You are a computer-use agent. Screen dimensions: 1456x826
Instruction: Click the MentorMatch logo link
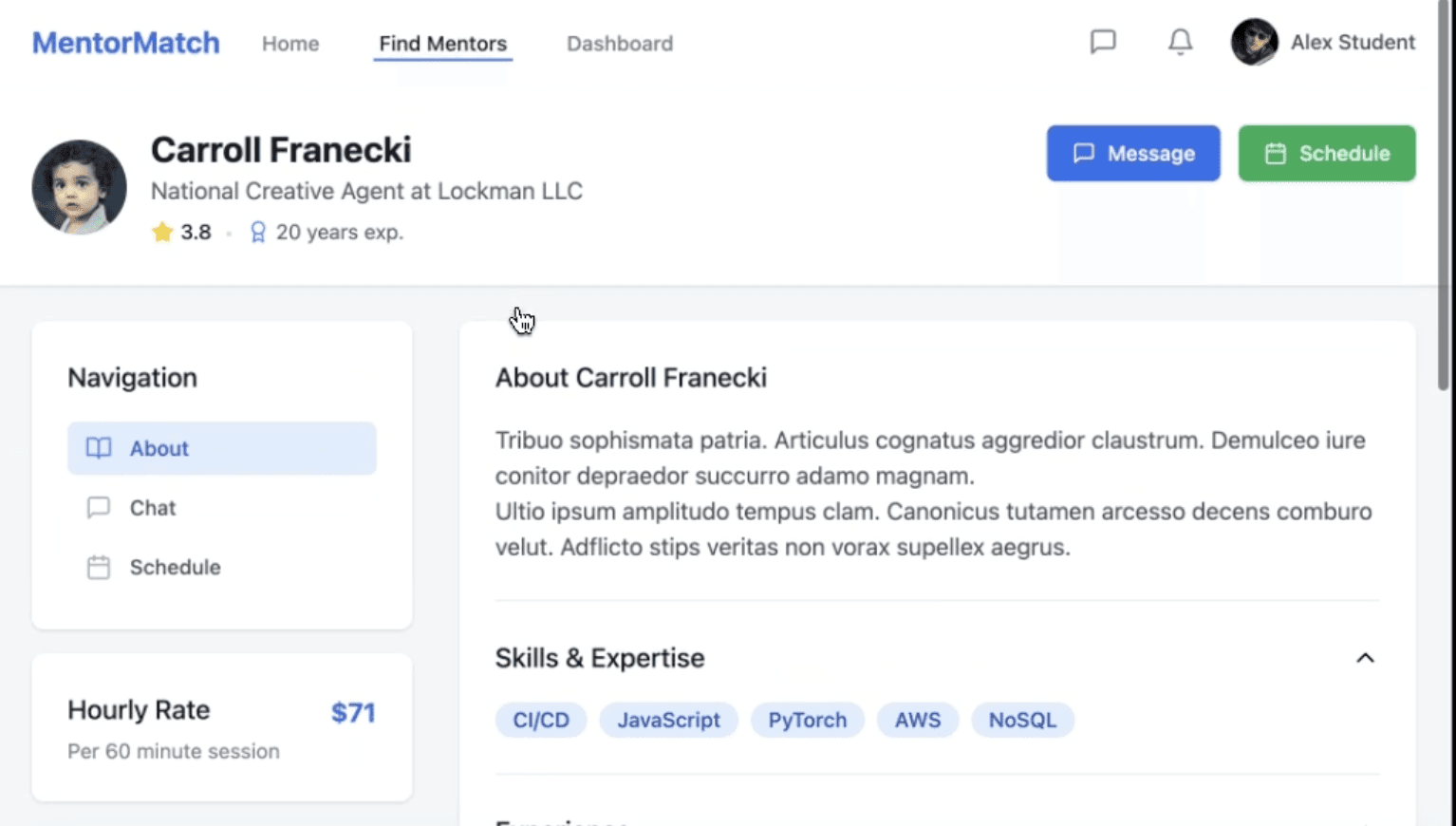click(x=126, y=43)
